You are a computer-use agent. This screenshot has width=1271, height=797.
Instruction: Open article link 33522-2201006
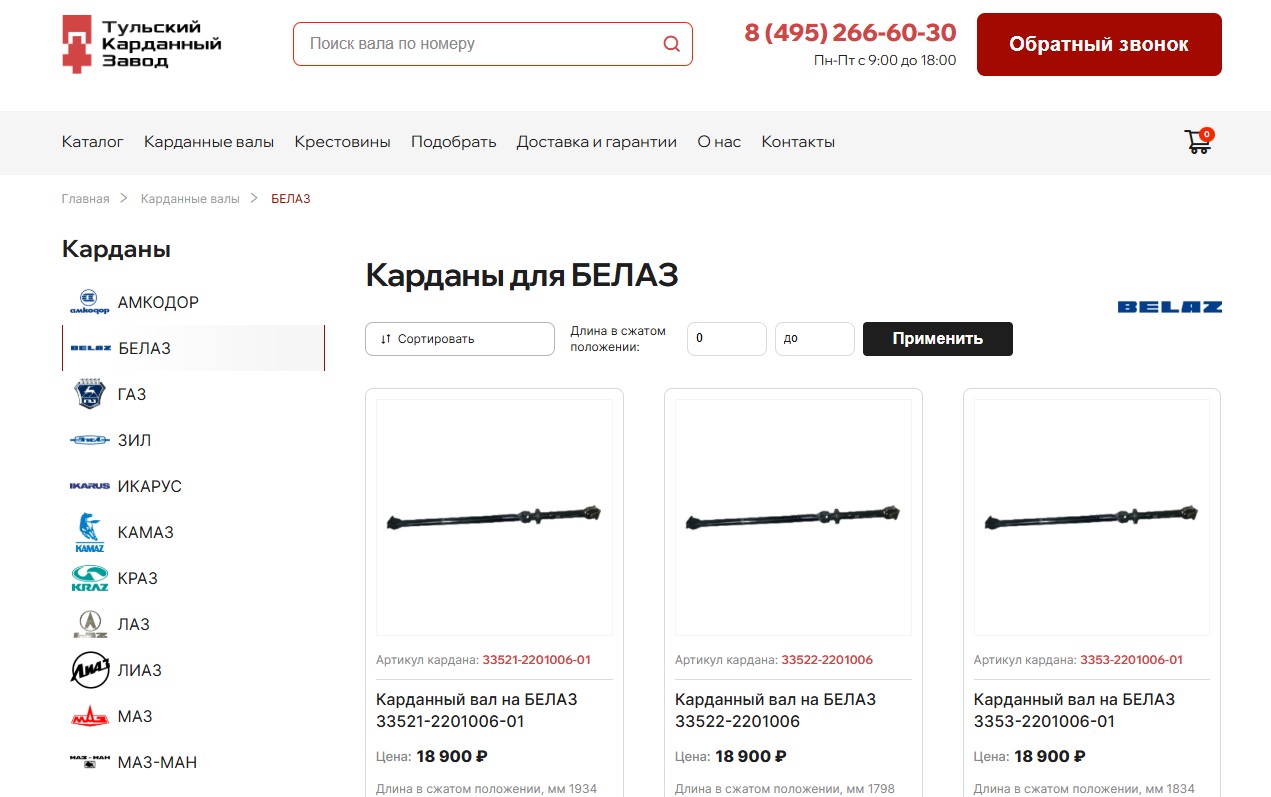pos(827,660)
